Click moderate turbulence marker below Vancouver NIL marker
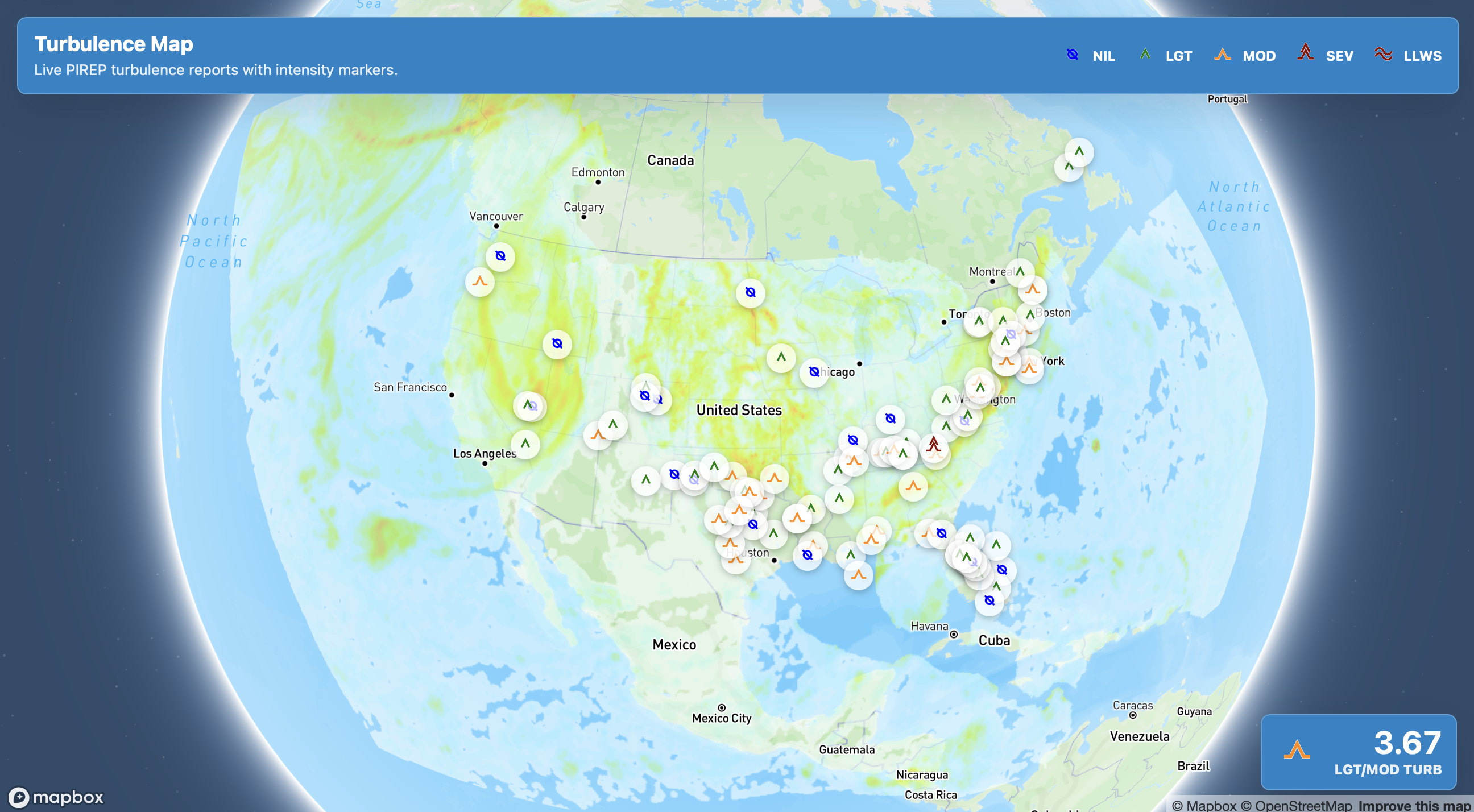Viewport: 1474px width, 812px height. point(479,281)
